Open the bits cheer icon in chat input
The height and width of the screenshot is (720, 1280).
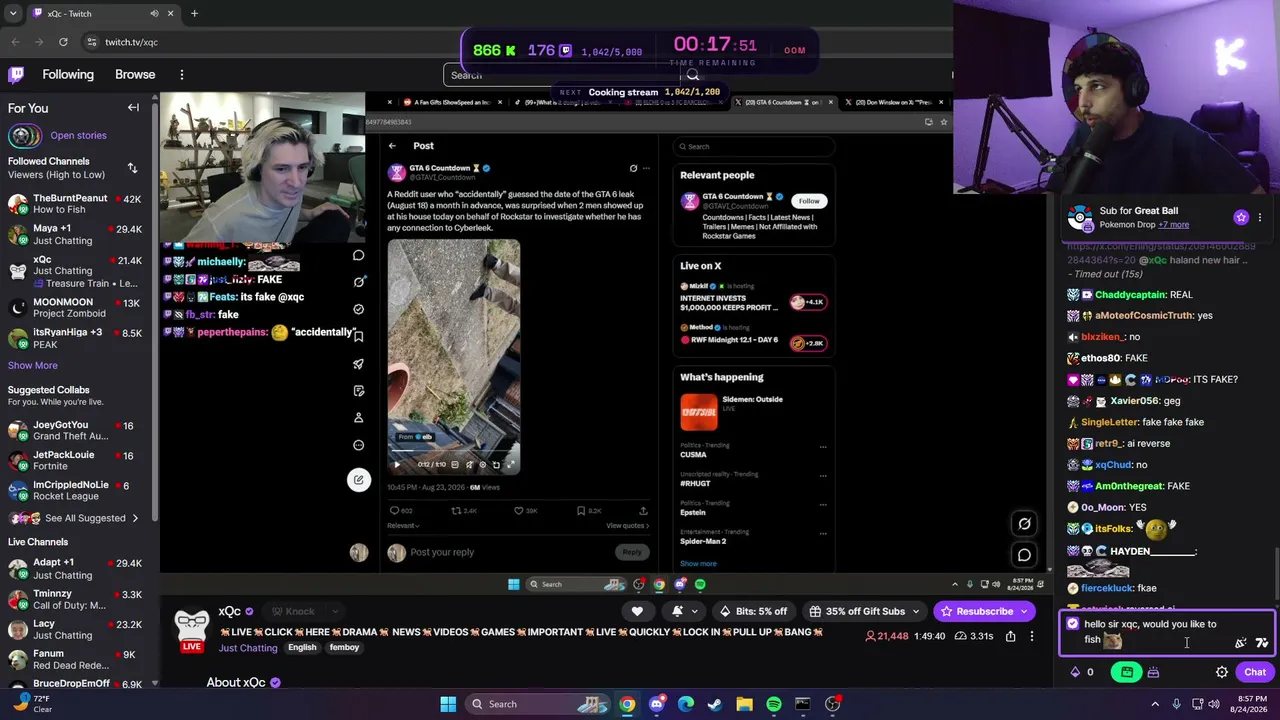(1241, 643)
